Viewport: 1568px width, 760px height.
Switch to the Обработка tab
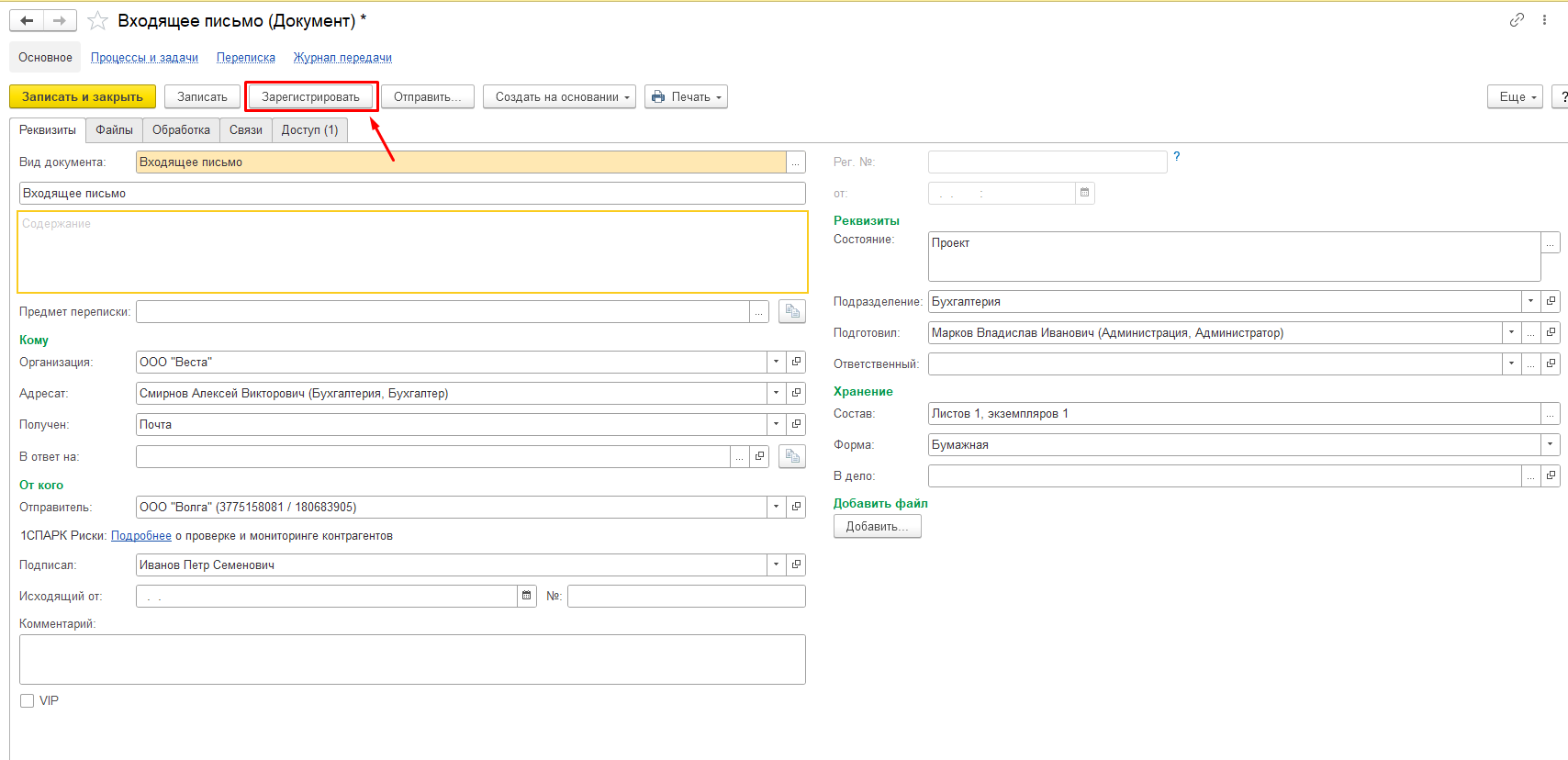[x=182, y=130]
